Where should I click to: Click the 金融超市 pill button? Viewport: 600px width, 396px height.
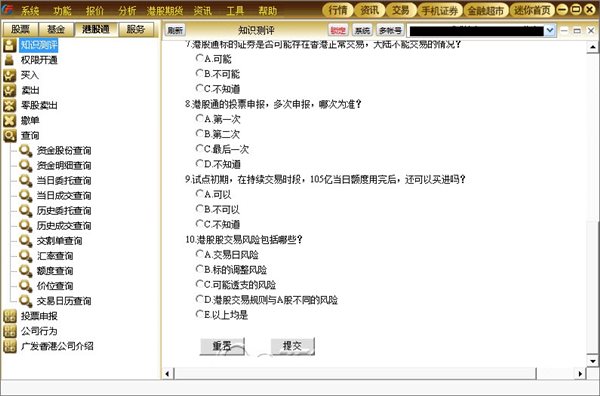[486, 10]
